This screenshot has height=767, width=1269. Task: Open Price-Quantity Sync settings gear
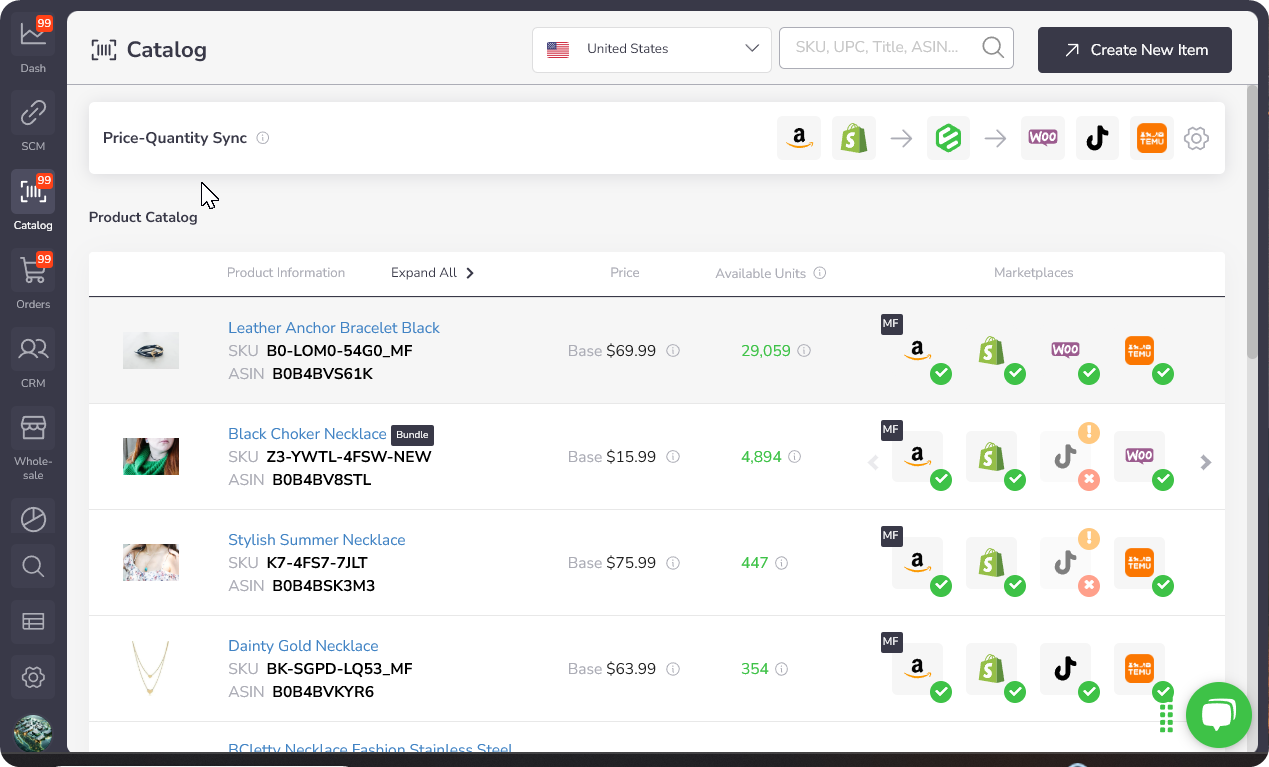click(1196, 138)
